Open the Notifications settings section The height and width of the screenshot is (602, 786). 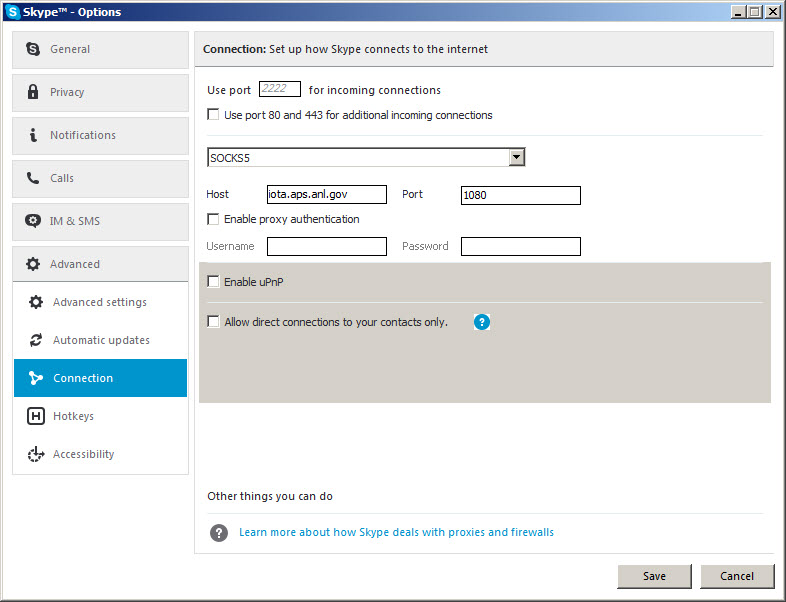100,136
